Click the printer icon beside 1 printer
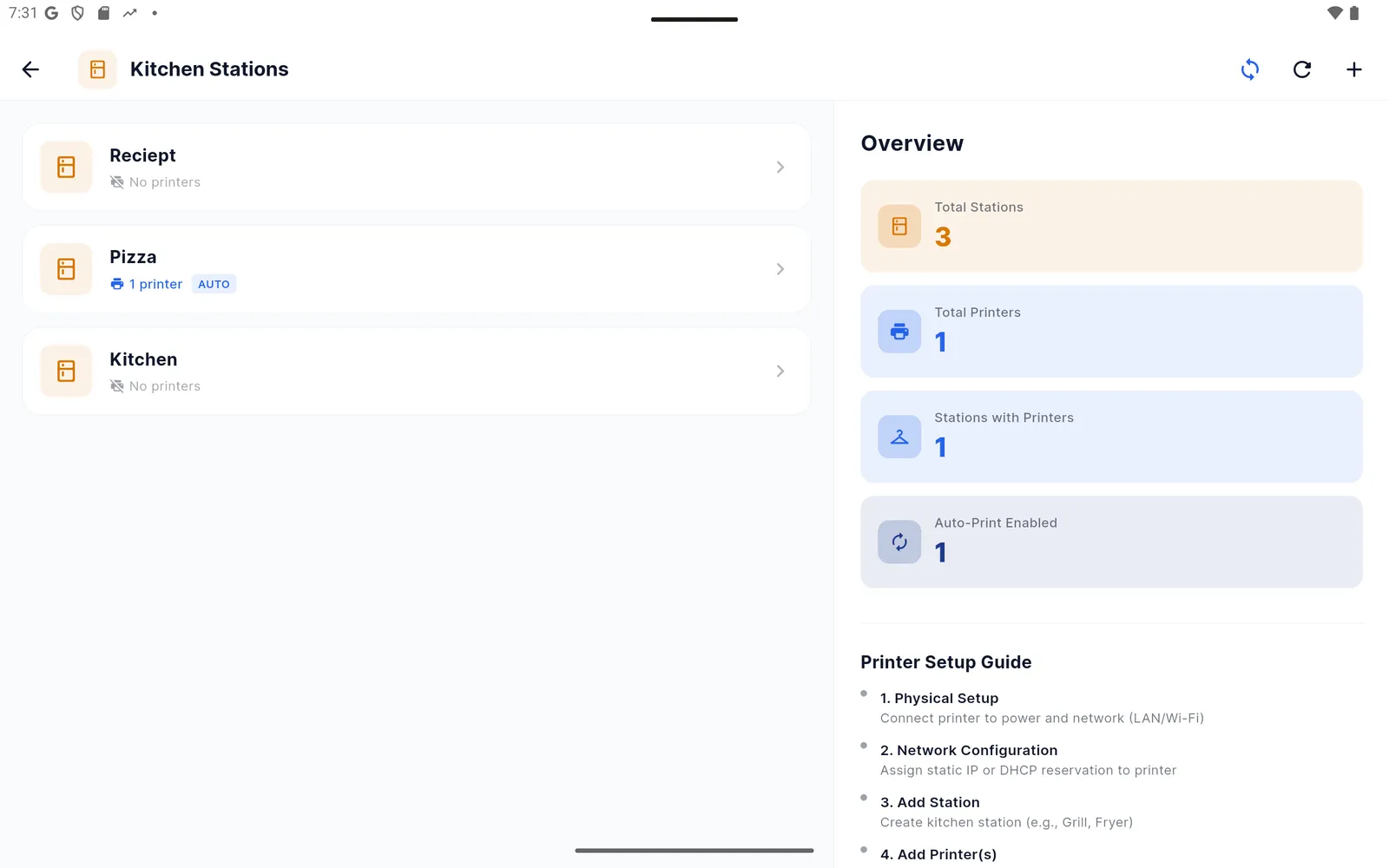The width and height of the screenshot is (1389, 868). coord(117,284)
